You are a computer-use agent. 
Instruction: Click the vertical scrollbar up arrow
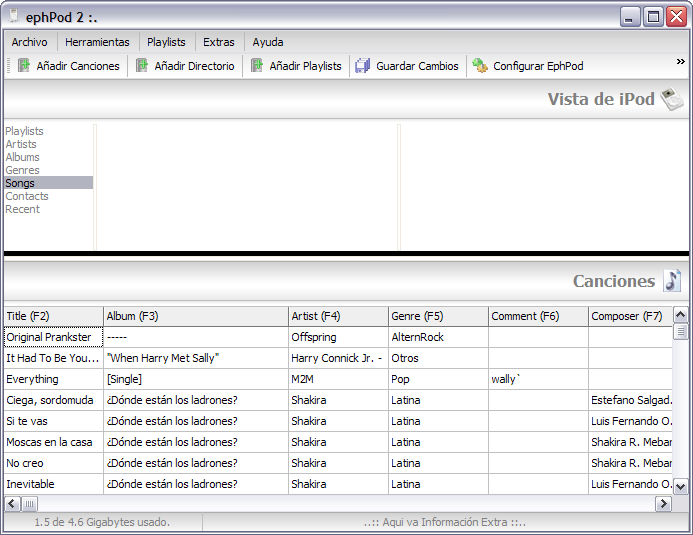coord(681,315)
